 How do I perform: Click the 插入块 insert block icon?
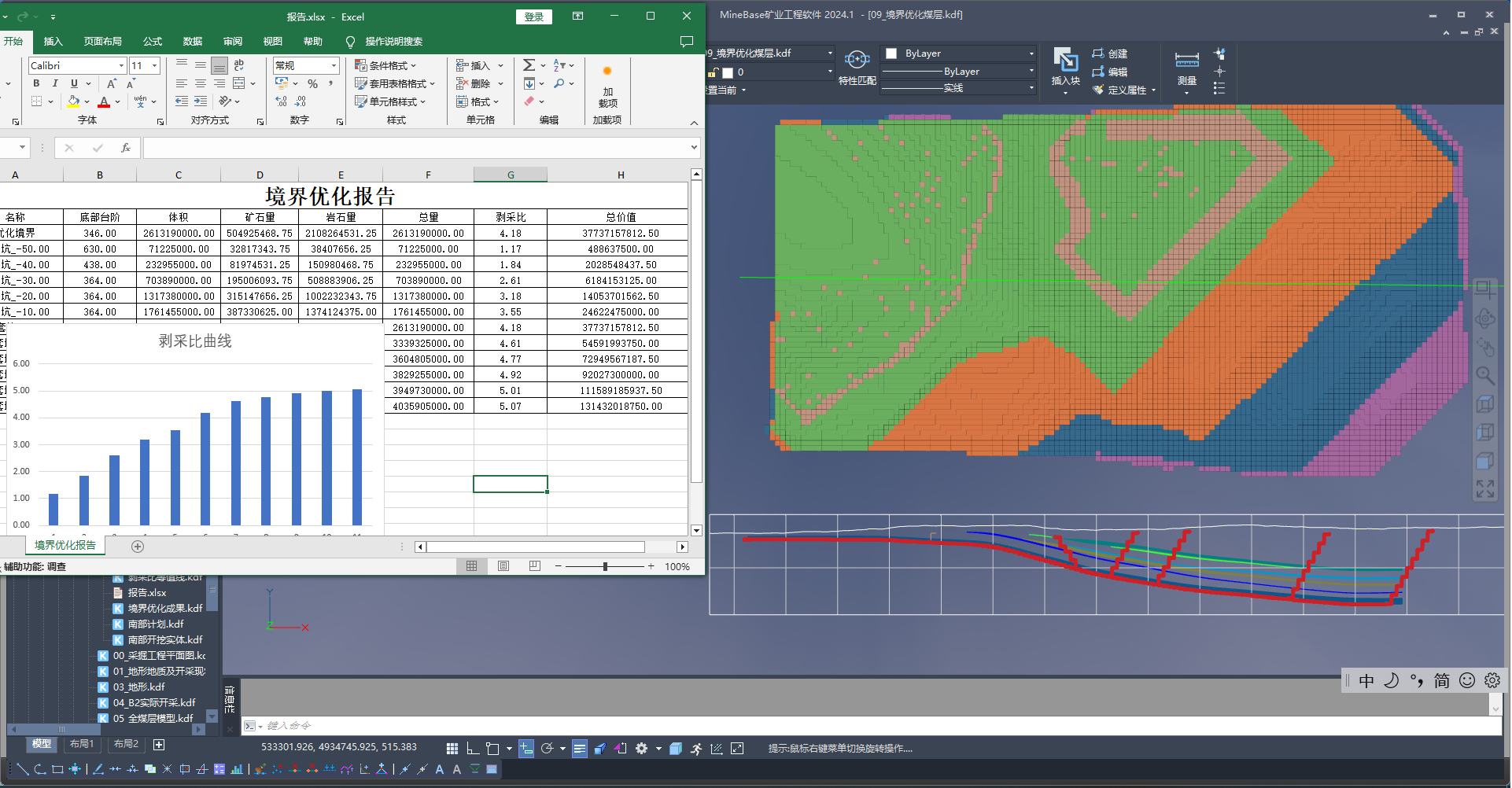pyautogui.click(x=1065, y=61)
